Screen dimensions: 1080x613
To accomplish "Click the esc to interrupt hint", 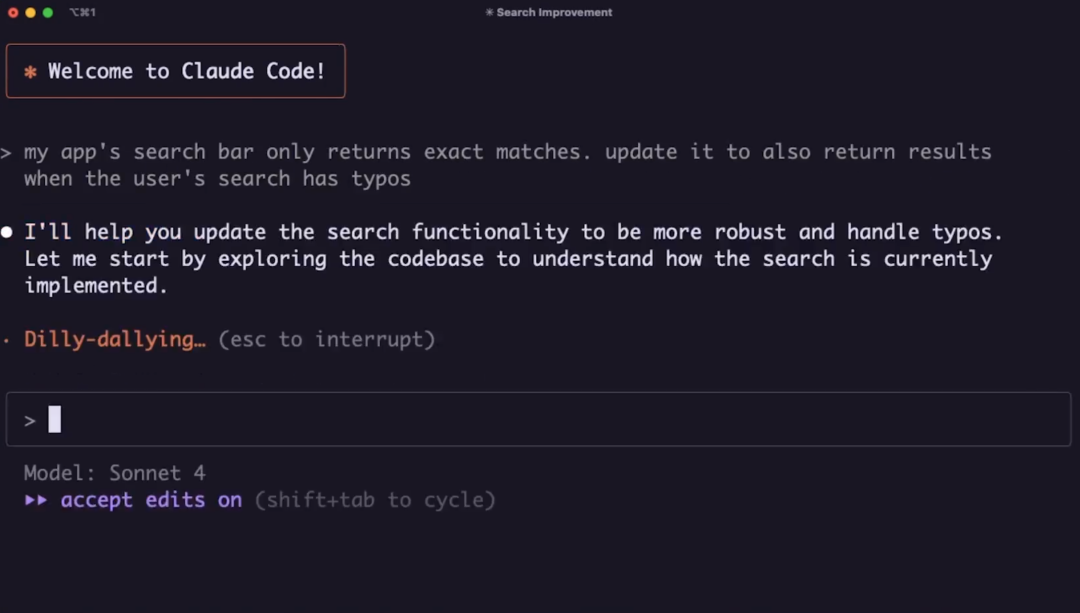I will click(326, 340).
